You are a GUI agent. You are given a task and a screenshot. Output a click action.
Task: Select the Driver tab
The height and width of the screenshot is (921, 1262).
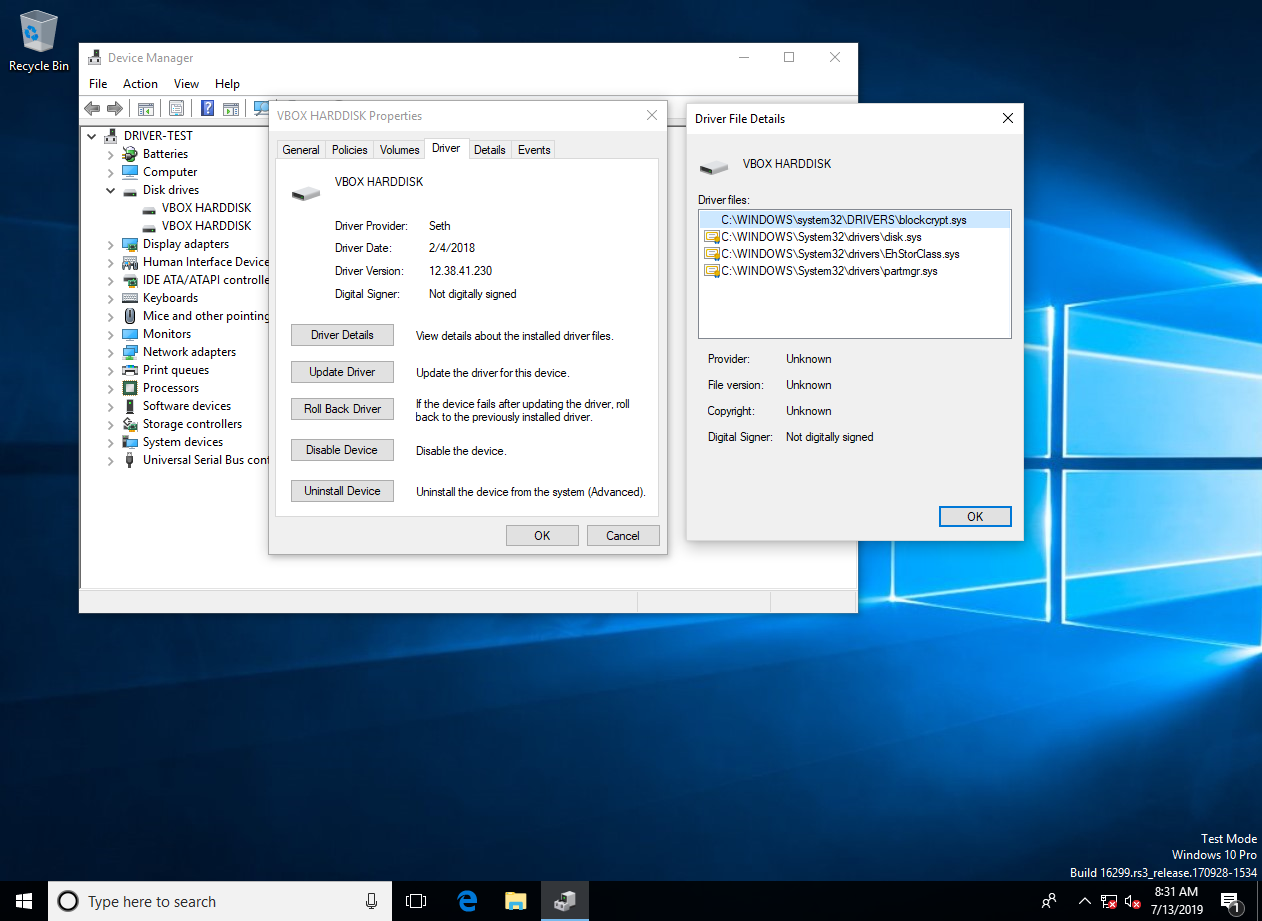click(x=446, y=148)
